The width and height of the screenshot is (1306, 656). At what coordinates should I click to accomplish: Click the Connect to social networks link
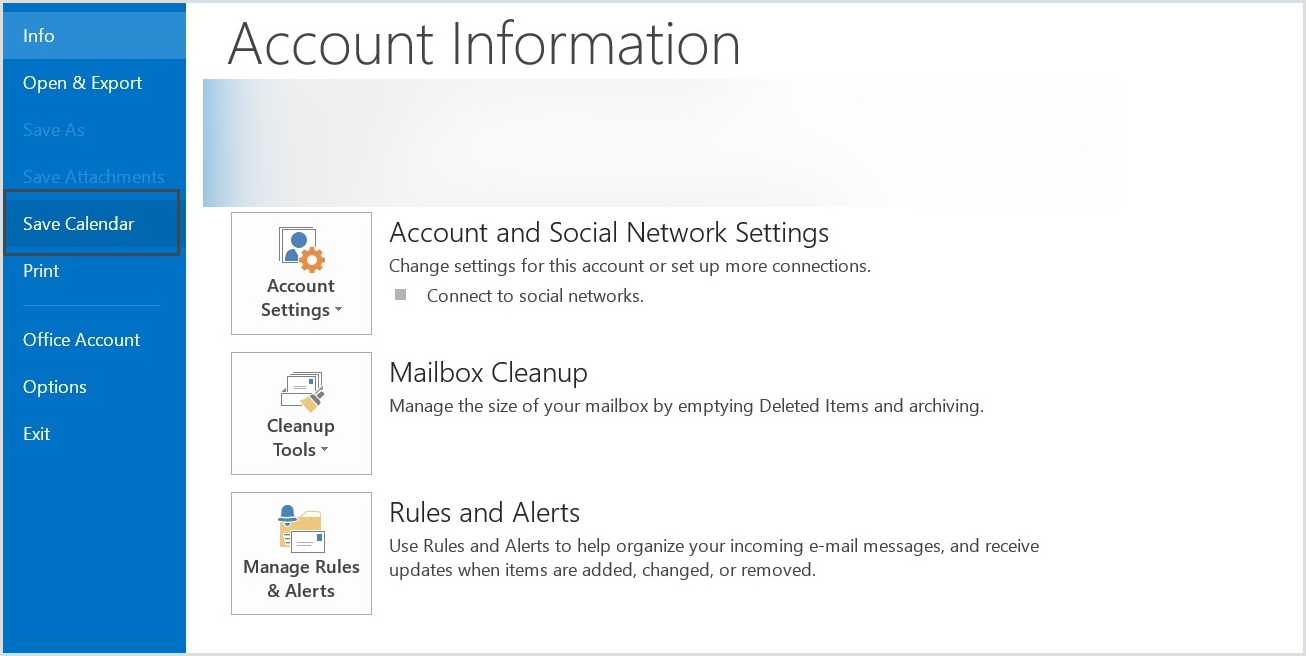point(535,295)
